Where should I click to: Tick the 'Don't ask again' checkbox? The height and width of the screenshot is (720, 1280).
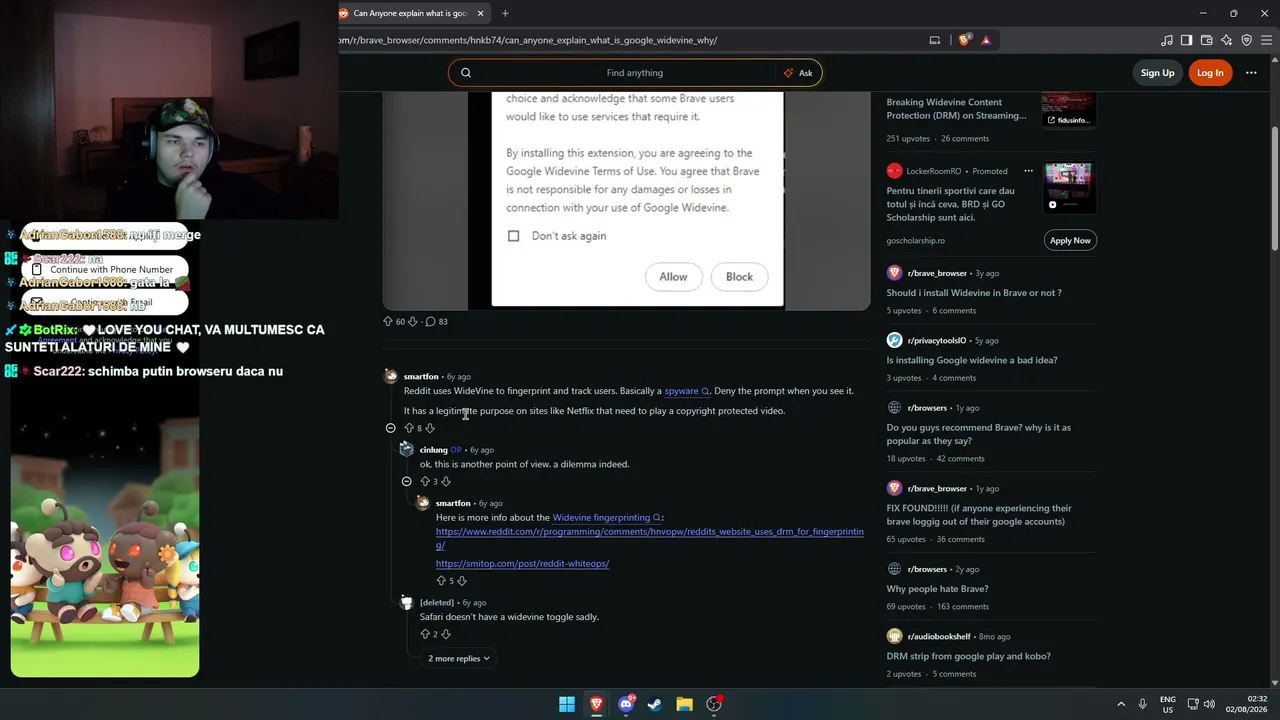[x=514, y=236]
